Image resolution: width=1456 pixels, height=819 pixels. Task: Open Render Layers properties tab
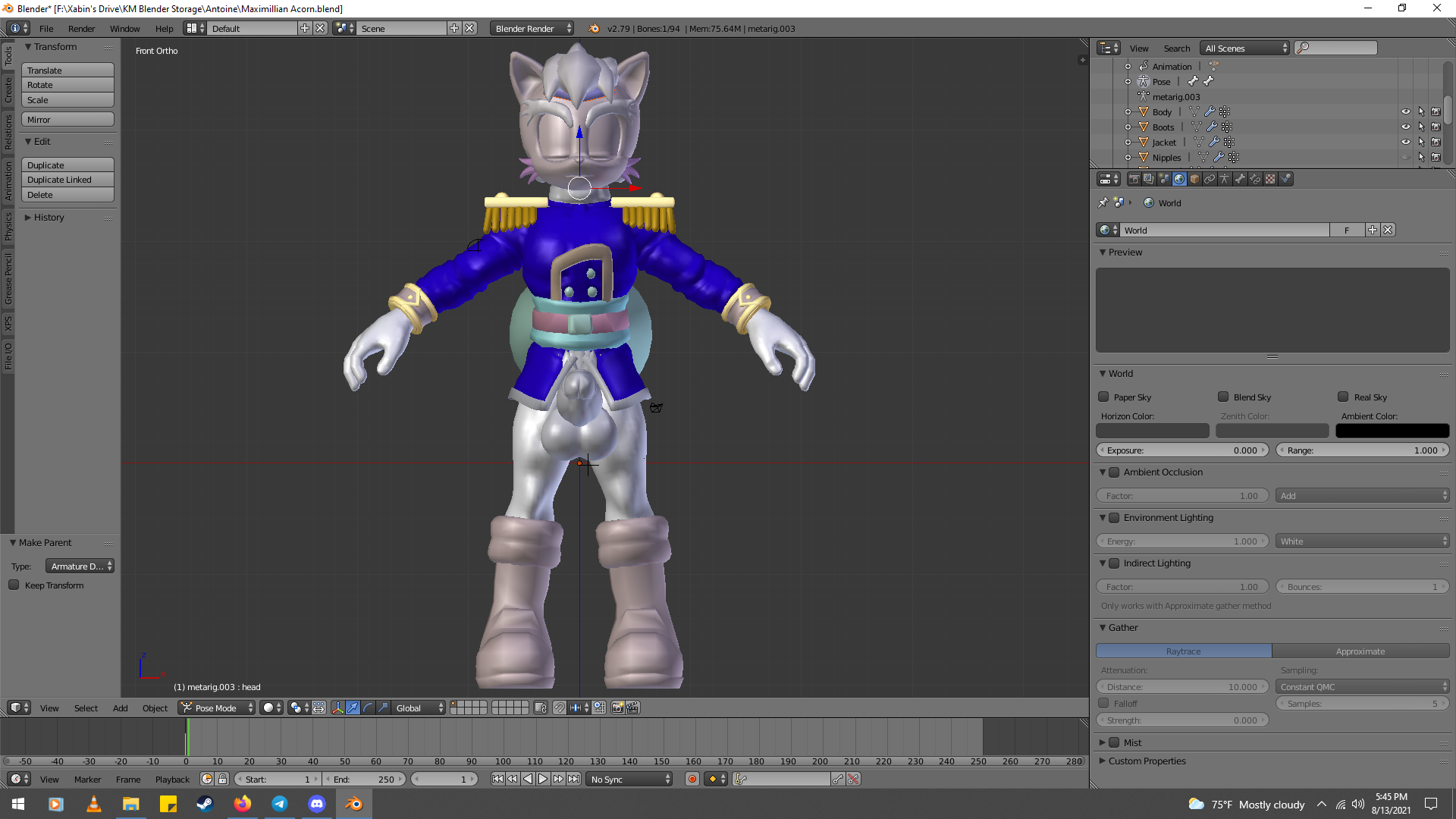tap(1149, 179)
